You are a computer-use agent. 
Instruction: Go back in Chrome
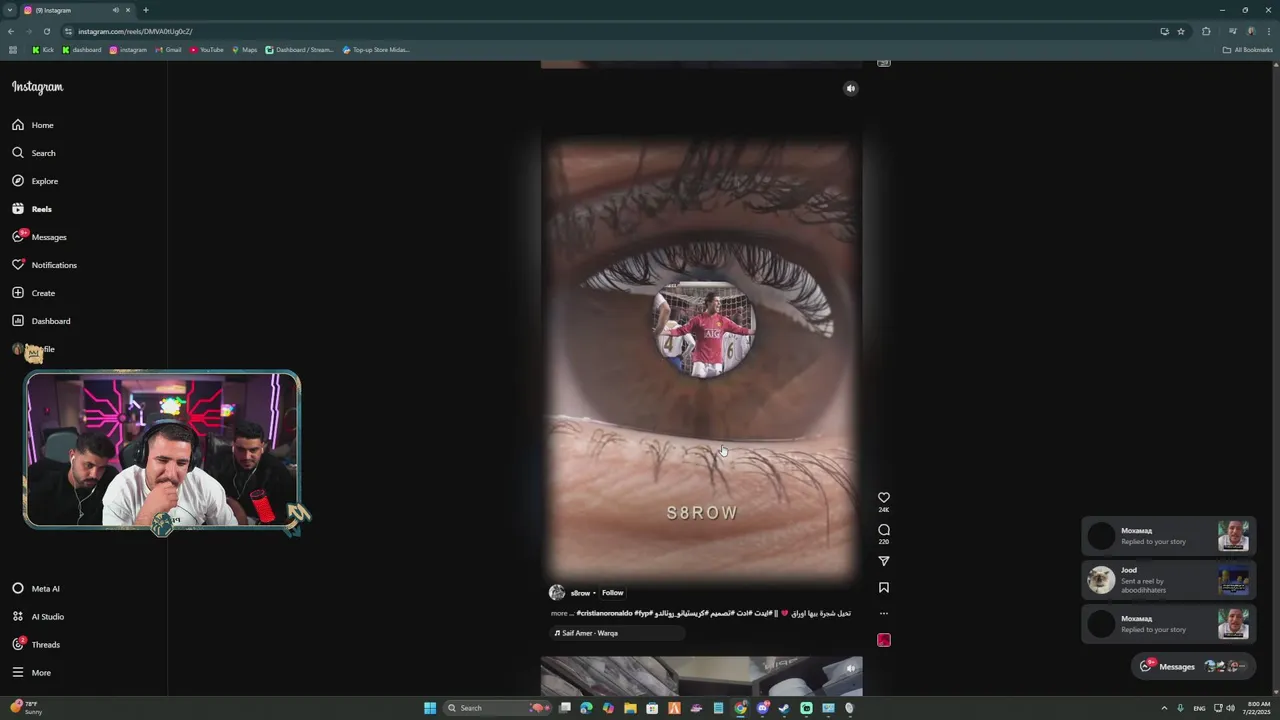tap(11, 31)
